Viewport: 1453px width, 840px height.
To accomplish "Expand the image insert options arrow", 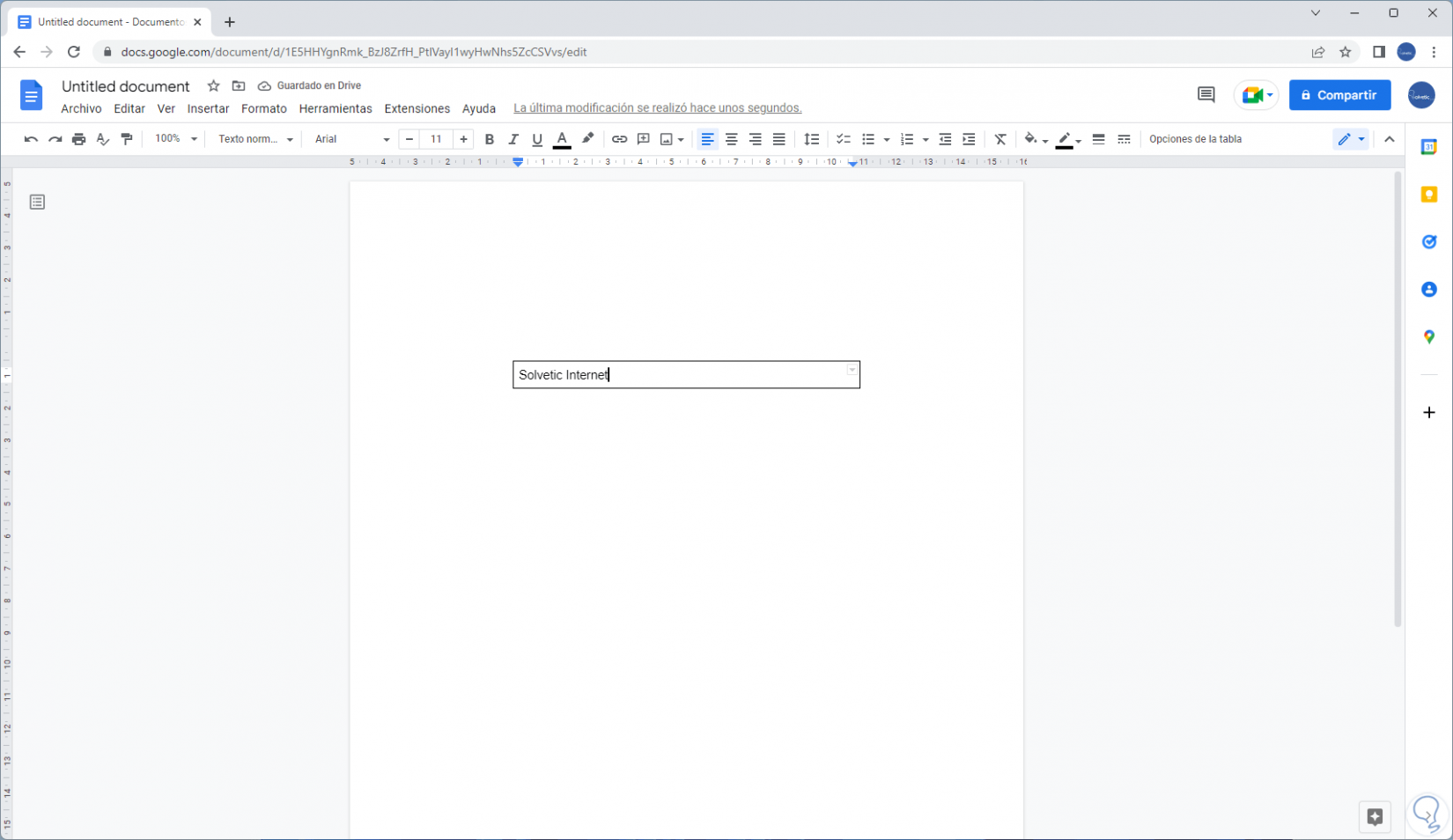I will click(682, 140).
